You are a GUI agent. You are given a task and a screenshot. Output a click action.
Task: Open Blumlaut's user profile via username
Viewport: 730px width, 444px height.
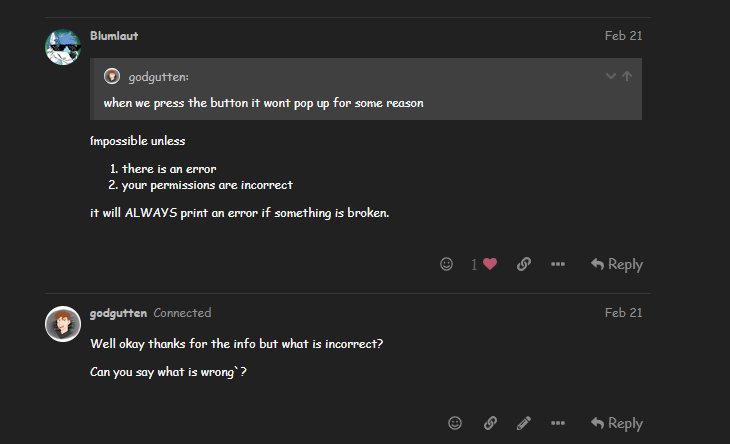coord(114,36)
